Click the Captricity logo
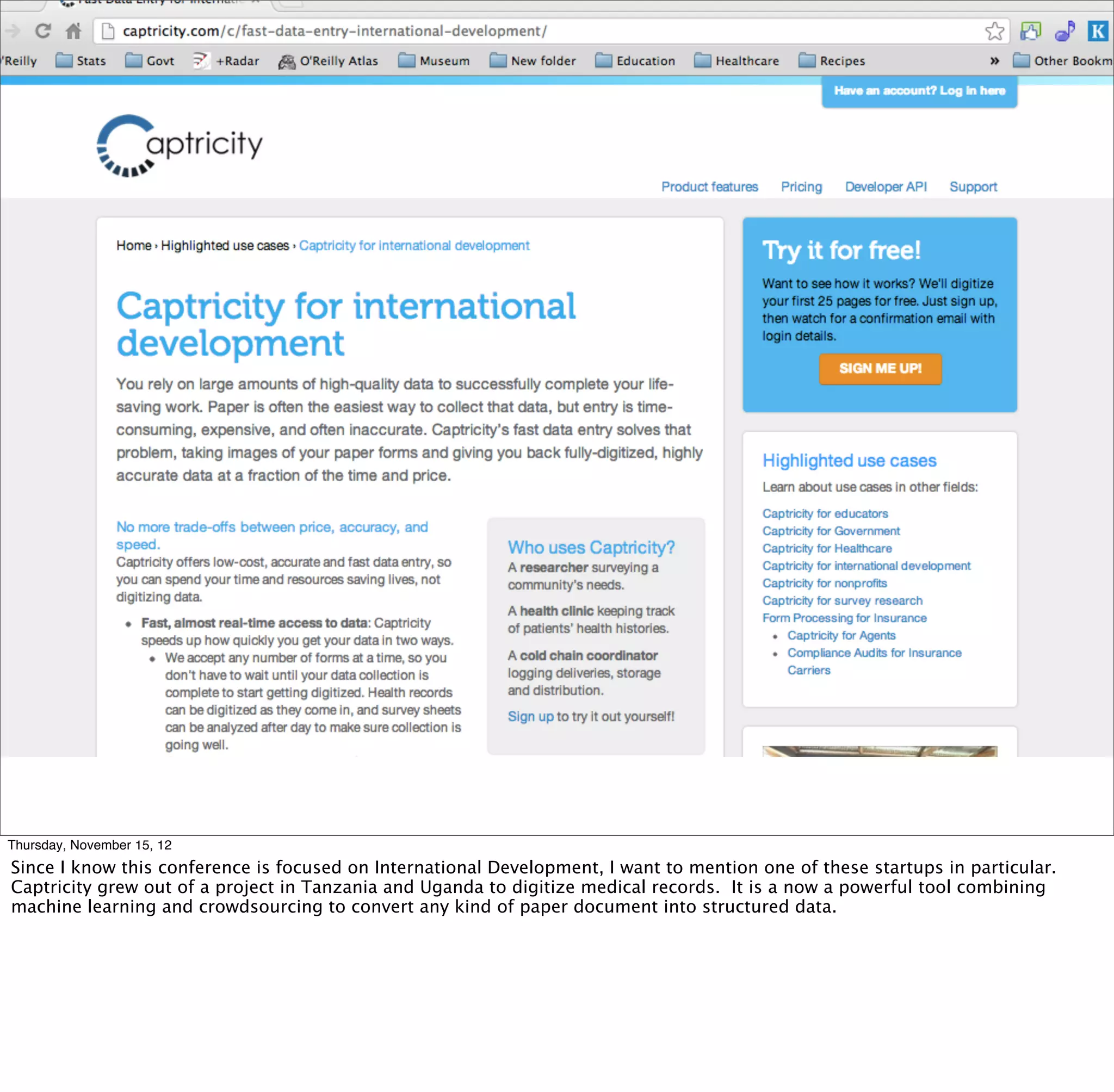 pos(180,146)
